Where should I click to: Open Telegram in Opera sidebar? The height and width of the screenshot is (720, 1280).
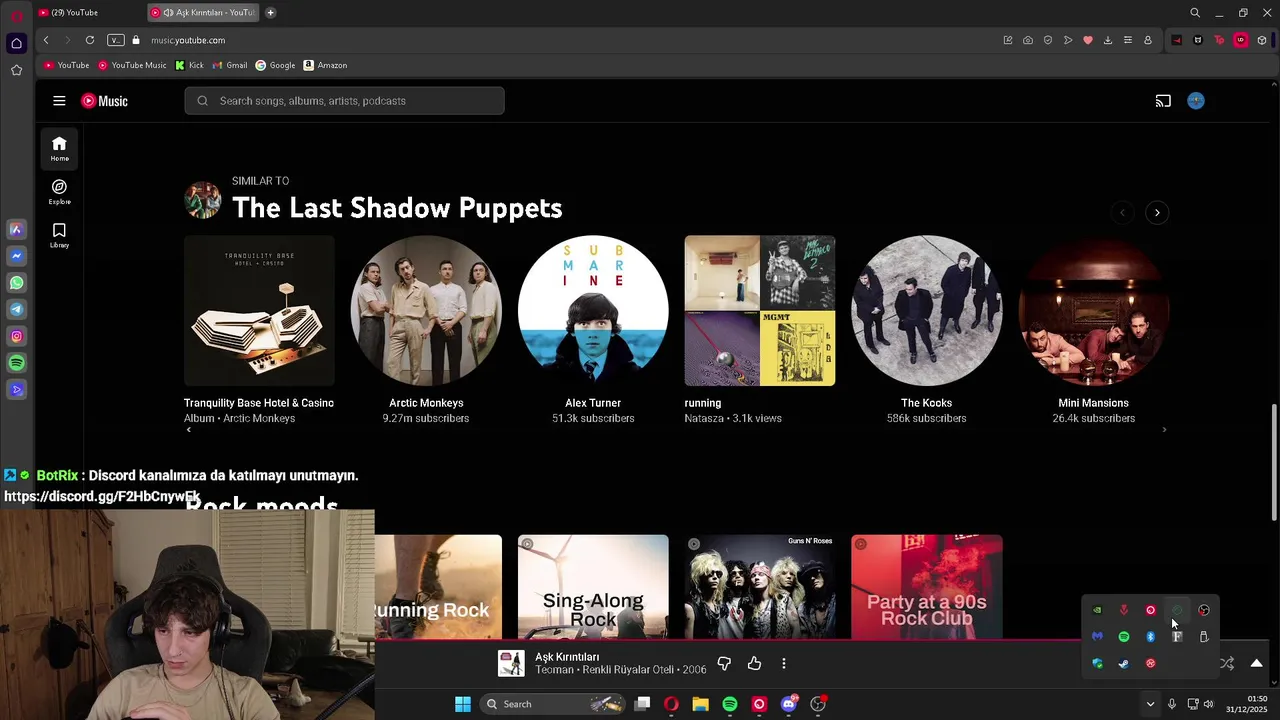[17, 310]
